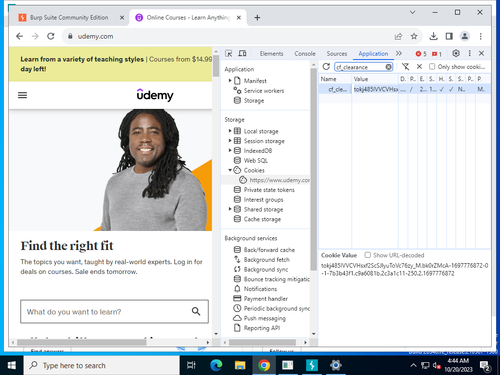Click the Udemy hamburger menu icon

click(x=22, y=95)
